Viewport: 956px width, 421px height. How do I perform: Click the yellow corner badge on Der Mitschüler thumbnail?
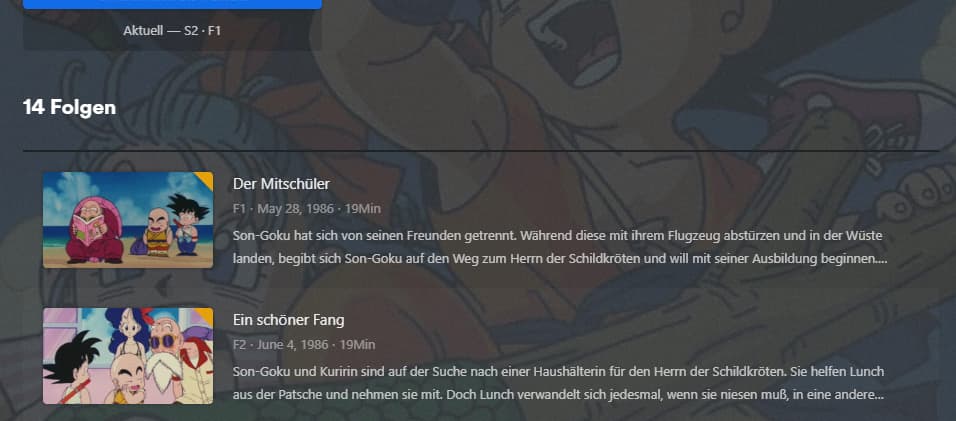click(205, 178)
